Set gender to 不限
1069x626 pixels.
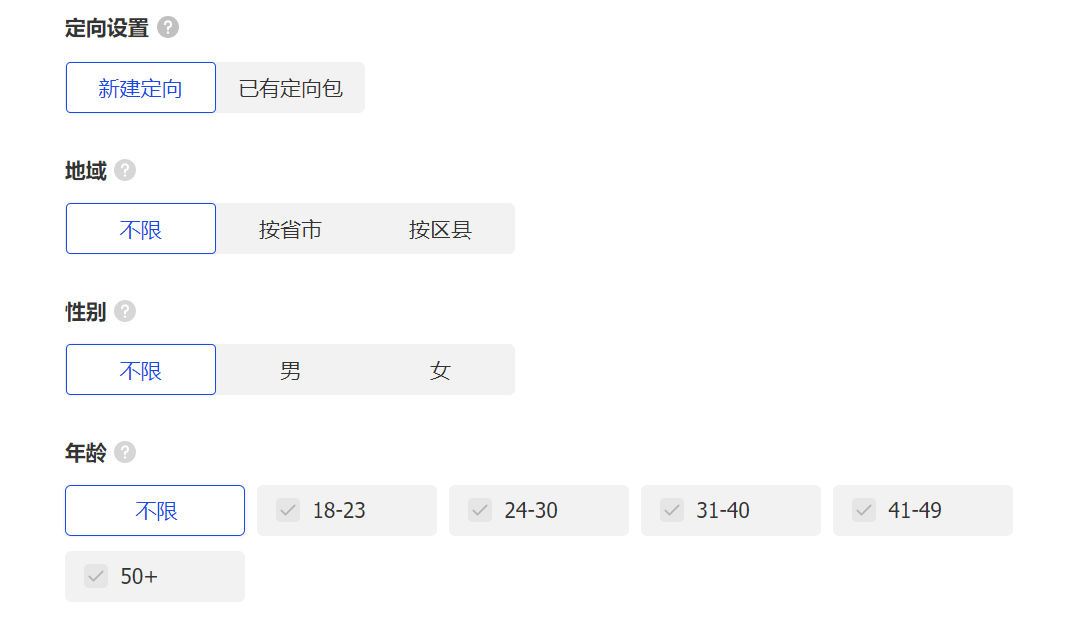click(141, 370)
